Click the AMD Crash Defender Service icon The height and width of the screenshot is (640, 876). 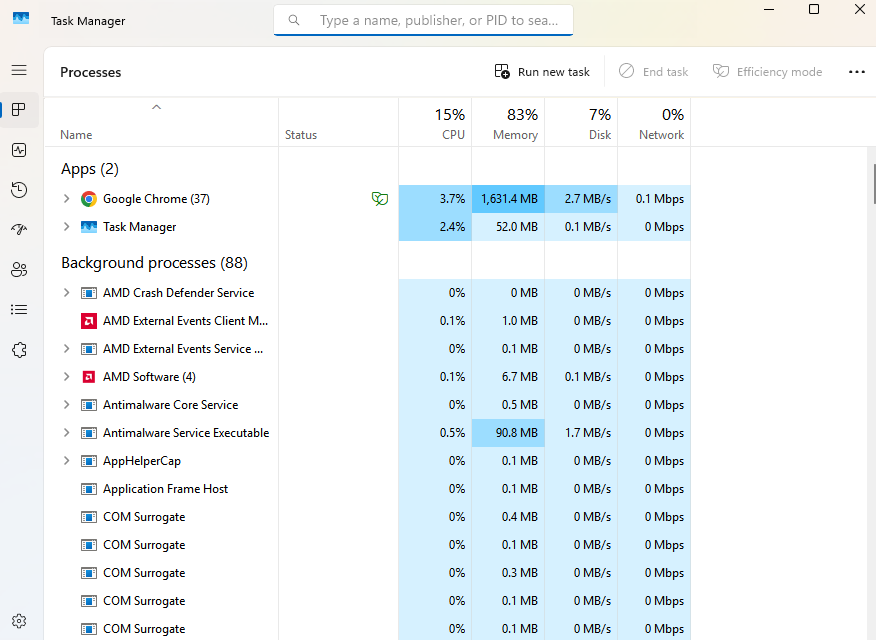[89, 293]
